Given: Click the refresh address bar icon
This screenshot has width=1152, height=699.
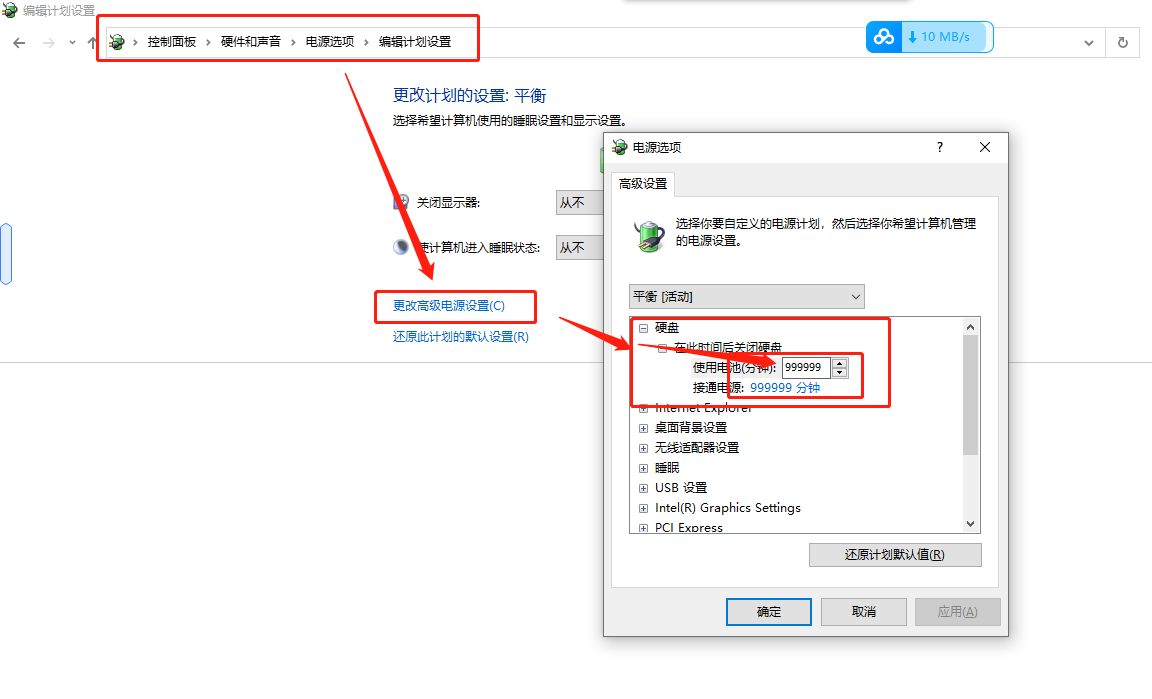Looking at the screenshot, I should click(x=1123, y=43).
